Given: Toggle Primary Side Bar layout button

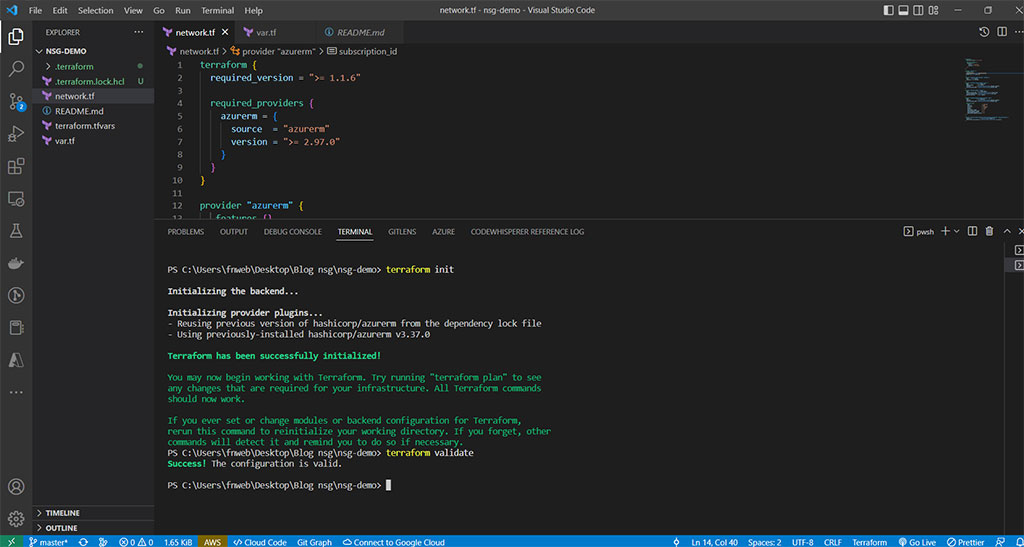Looking at the screenshot, I should (x=888, y=10).
